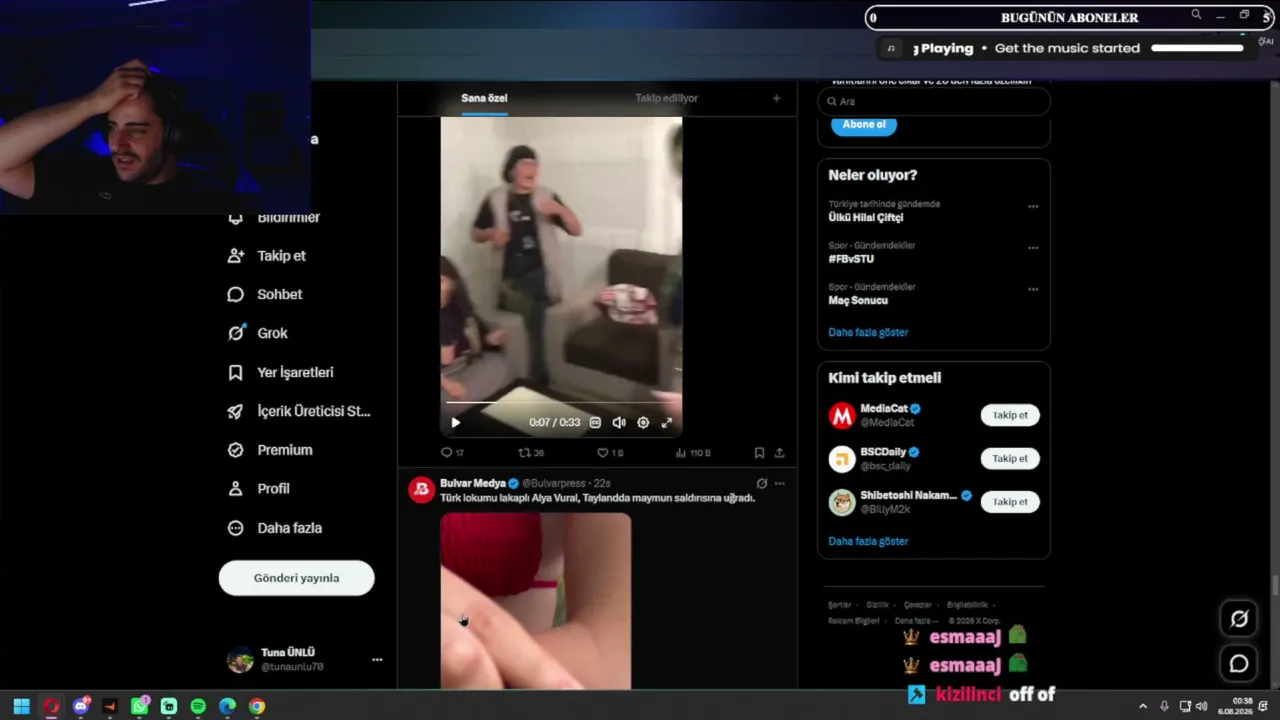Switch to the Takip ediliyor tab

tap(667, 98)
